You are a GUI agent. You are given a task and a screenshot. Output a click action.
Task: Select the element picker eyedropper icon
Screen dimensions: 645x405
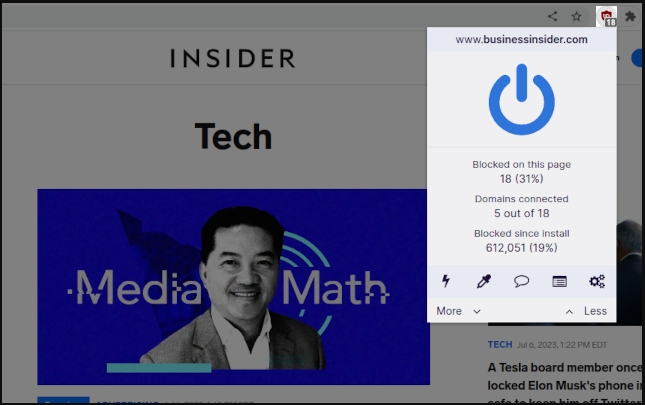pyautogui.click(x=484, y=281)
